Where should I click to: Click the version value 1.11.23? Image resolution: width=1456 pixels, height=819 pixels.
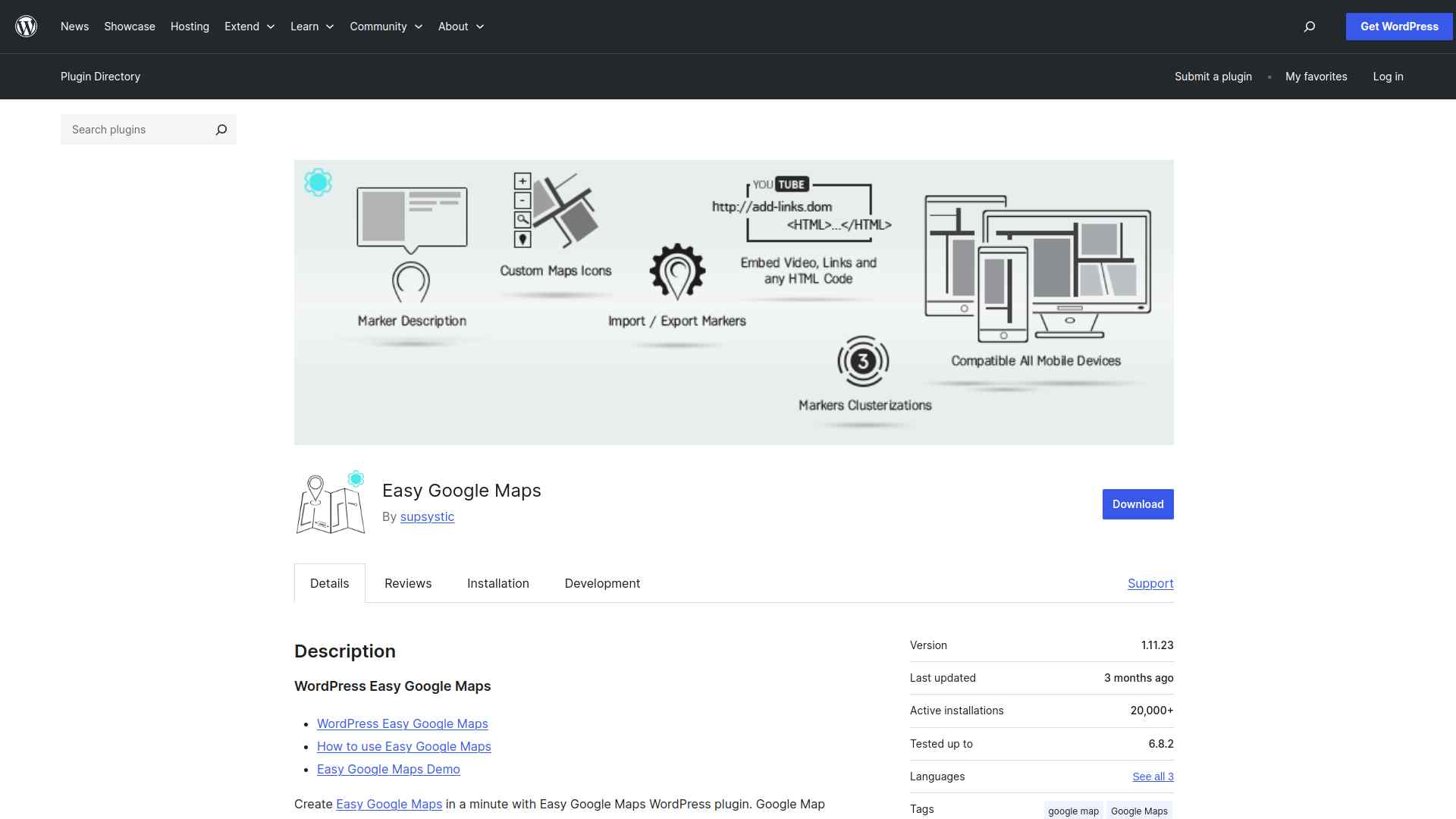(1157, 645)
